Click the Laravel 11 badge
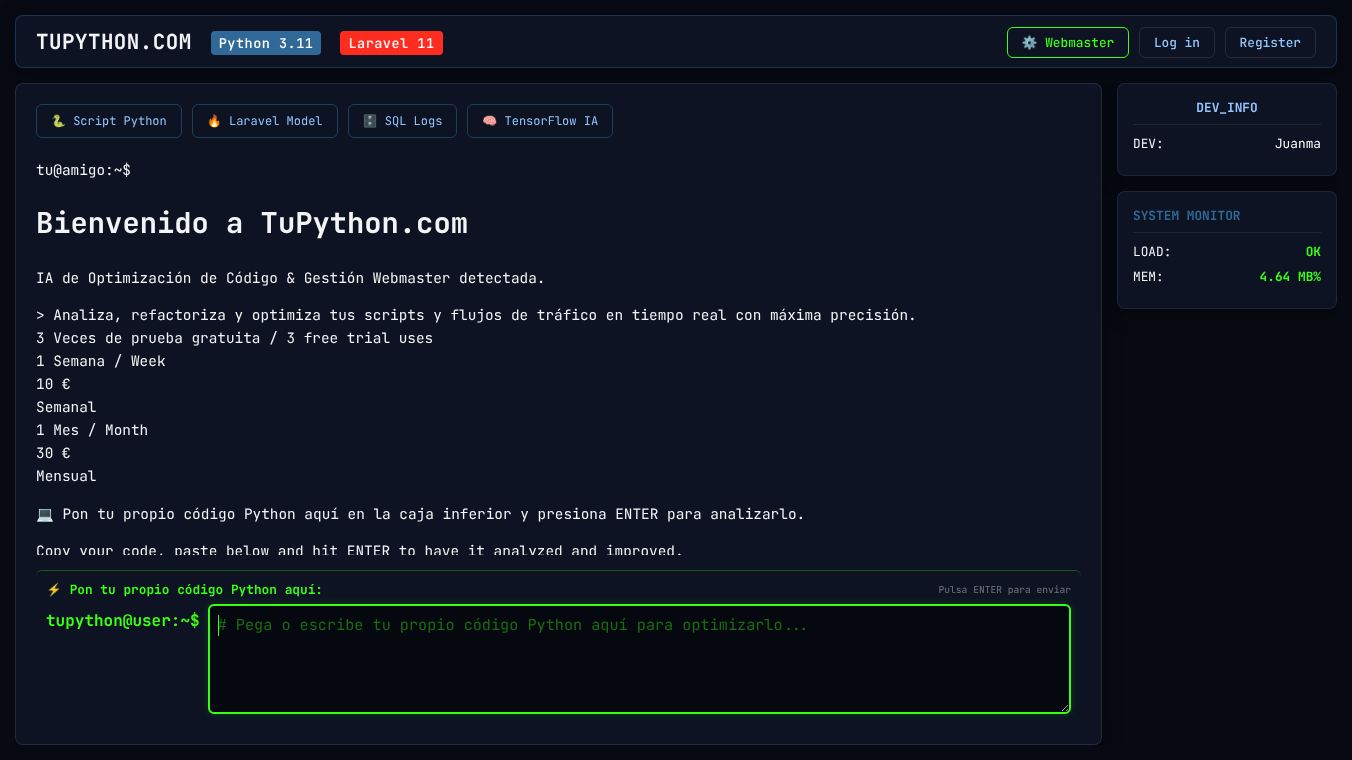1352x760 pixels. (391, 43)
